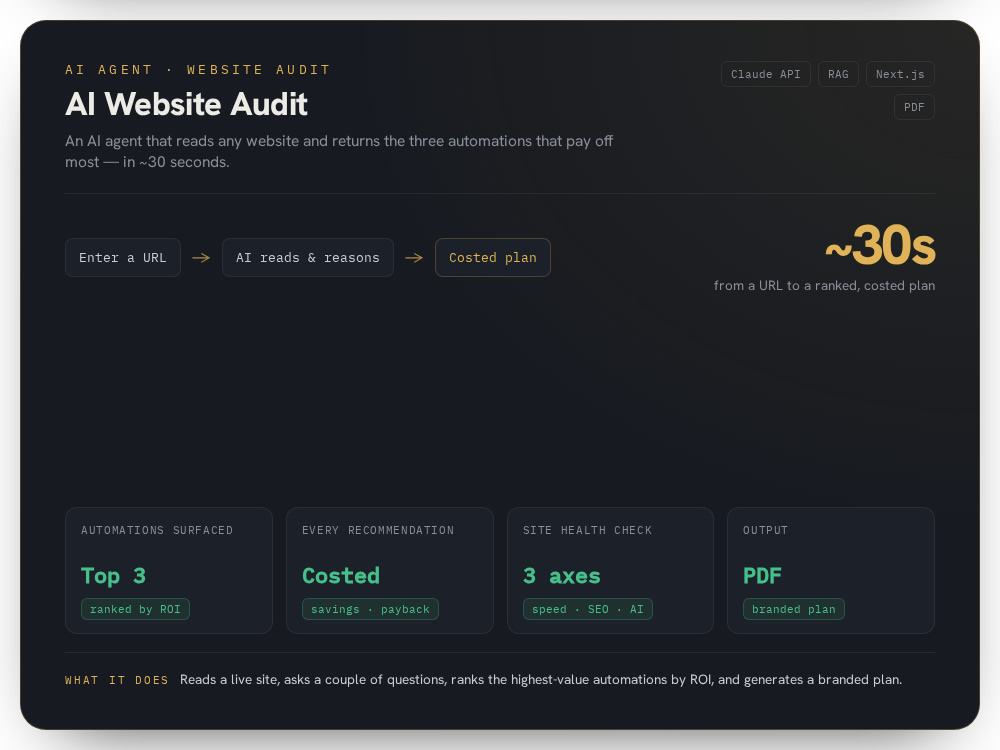The height and width of the screenshot is (750, 1000).
Task: Click the Costed plan step box
Action: pyautogui.click(x=492, y=258)
